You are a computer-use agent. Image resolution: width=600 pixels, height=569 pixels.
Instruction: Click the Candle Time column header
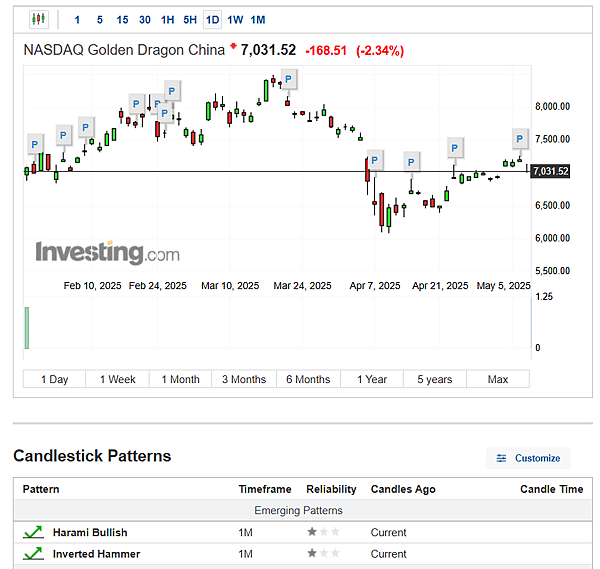point(551,489)
